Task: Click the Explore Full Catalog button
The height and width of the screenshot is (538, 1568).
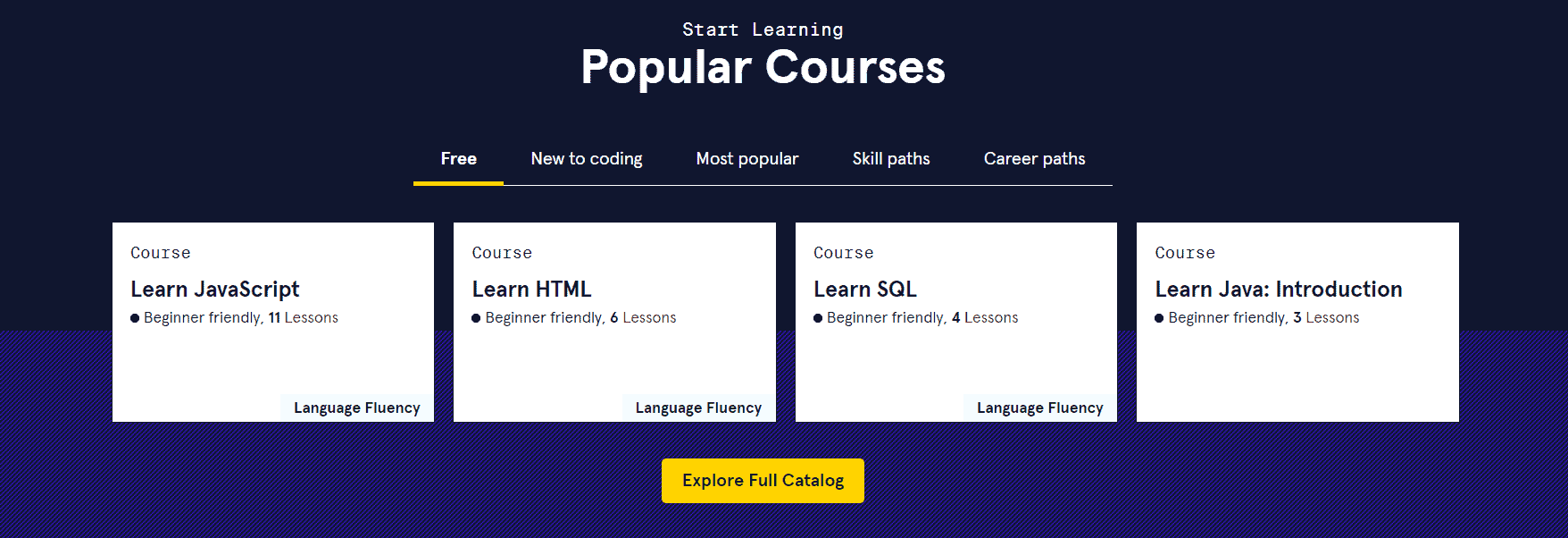Action: pyautogui.click(x=762, y=480)
